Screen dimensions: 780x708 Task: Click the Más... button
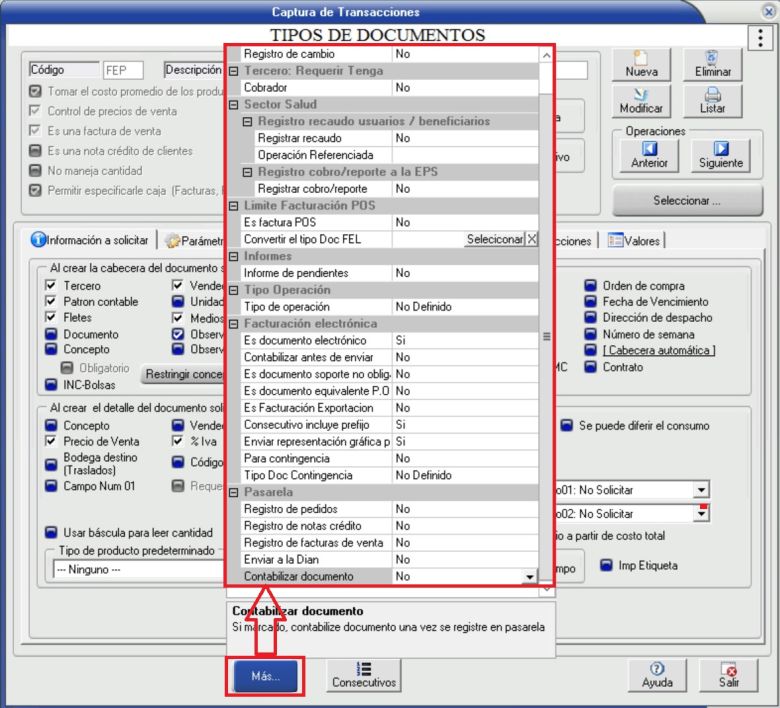(265, 676)
